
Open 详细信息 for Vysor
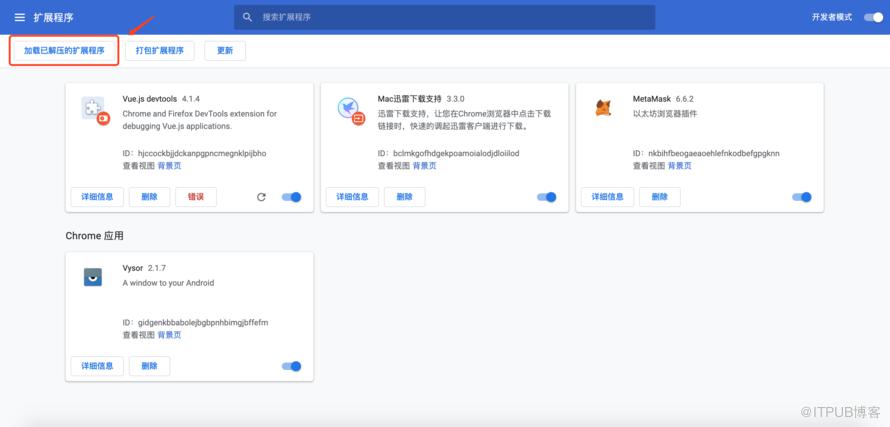pyautogui.click(x=97, y=366)
